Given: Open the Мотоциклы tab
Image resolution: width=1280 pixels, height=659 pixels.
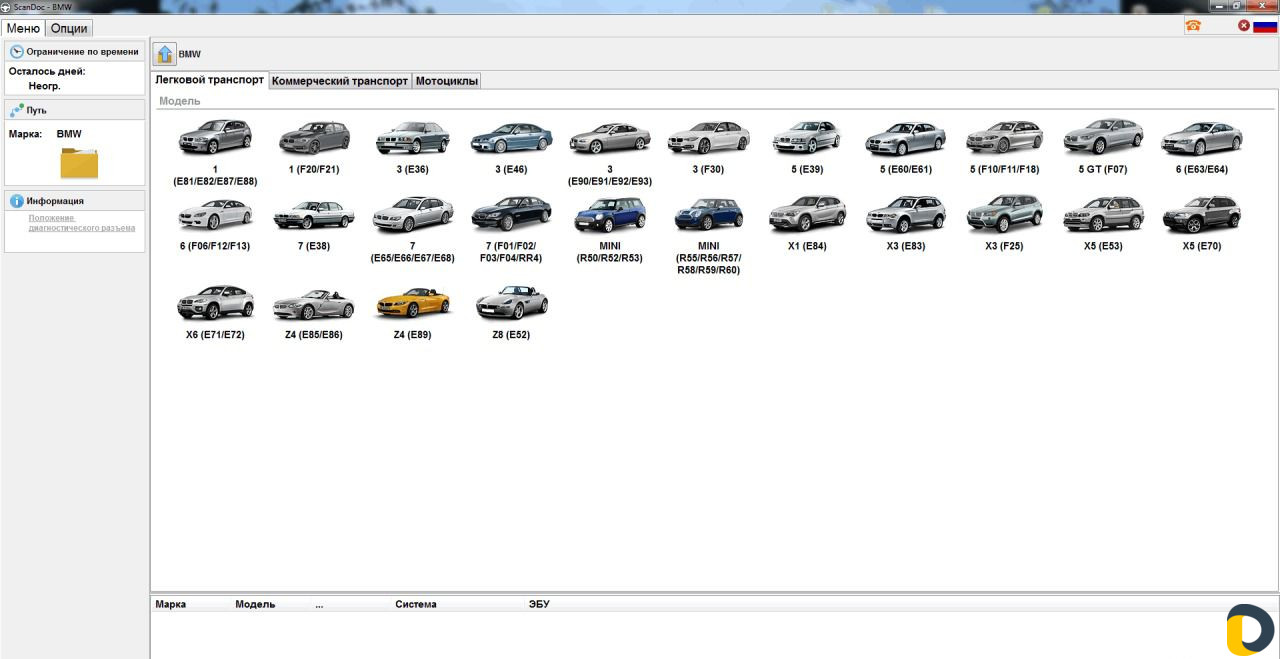Looking at the screenshot, I should click(447, 81).
